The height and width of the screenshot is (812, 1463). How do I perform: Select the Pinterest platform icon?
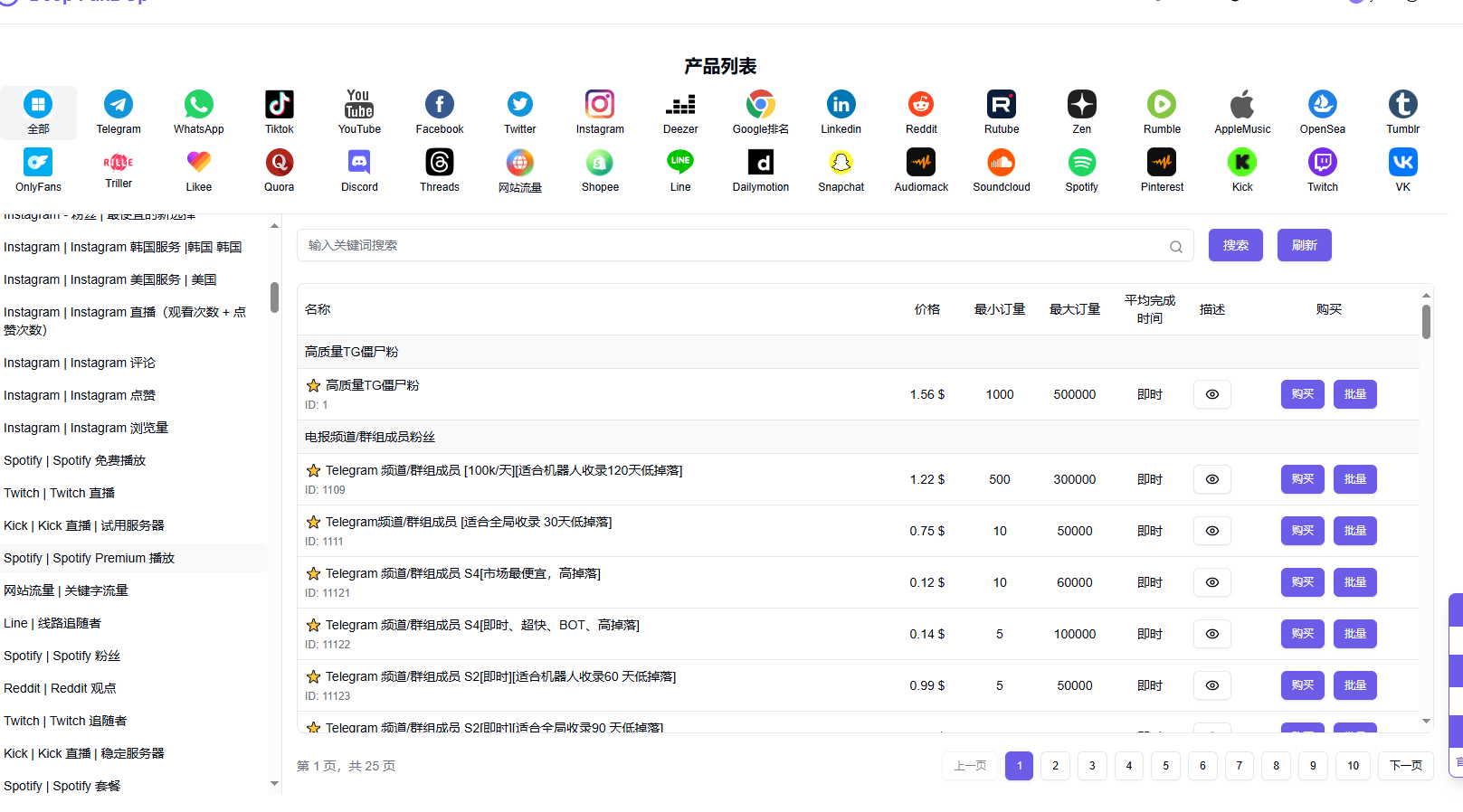(x=1162, y=162)
